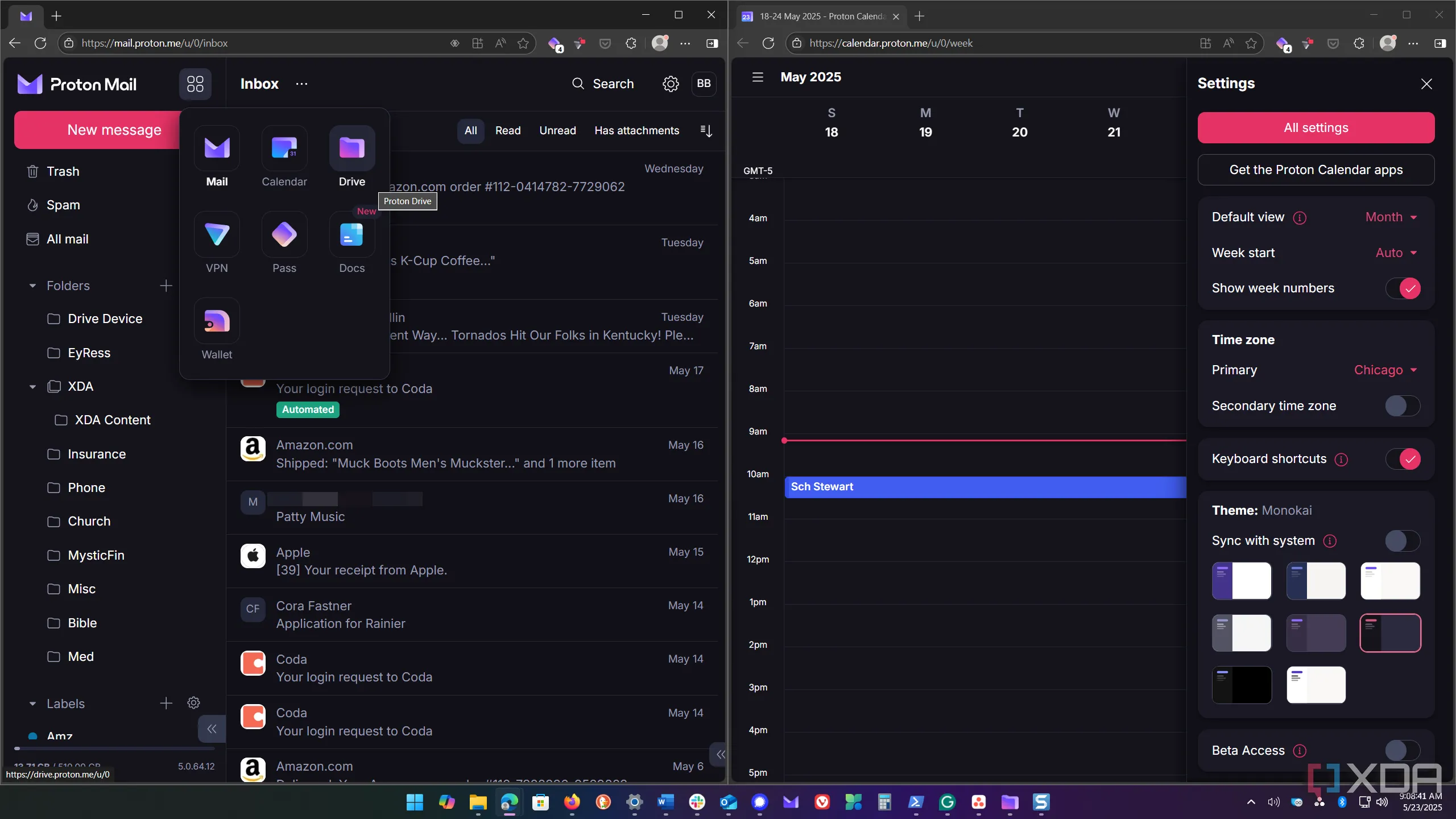Open the Windows Start menu
This screenshot has height=819, width=1456.
[415, 803]
